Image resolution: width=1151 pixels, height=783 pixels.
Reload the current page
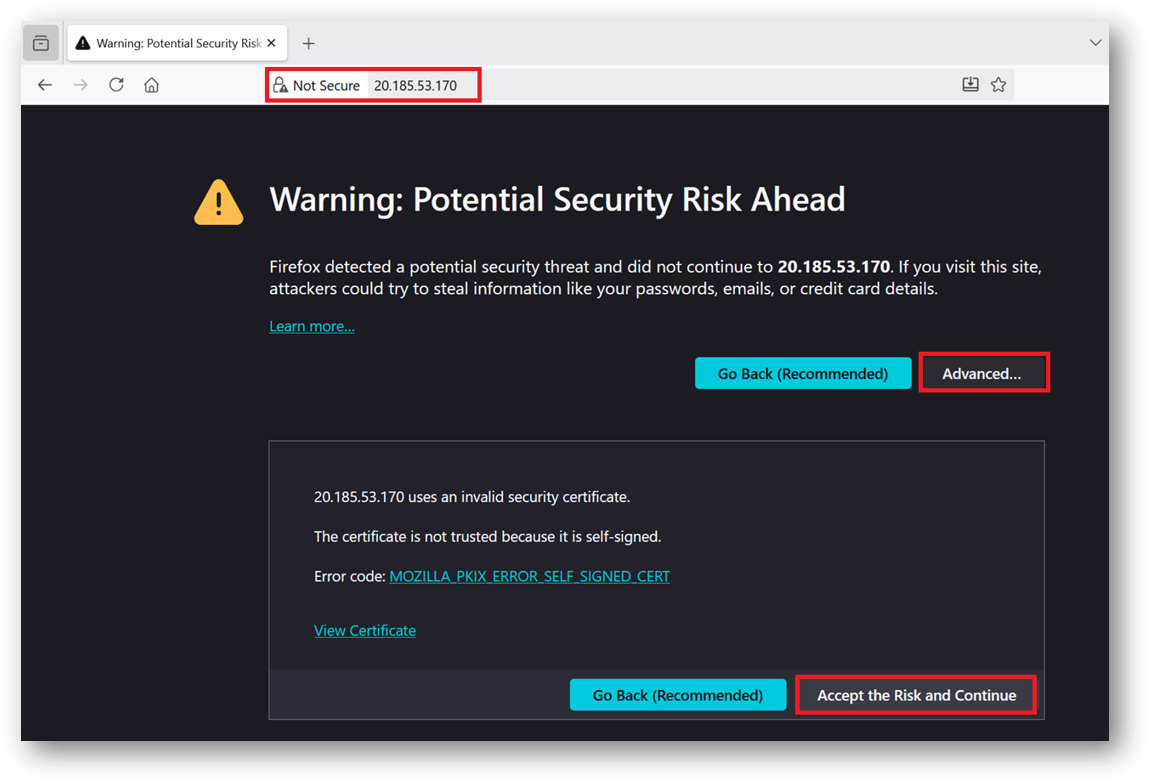(116, 85)
